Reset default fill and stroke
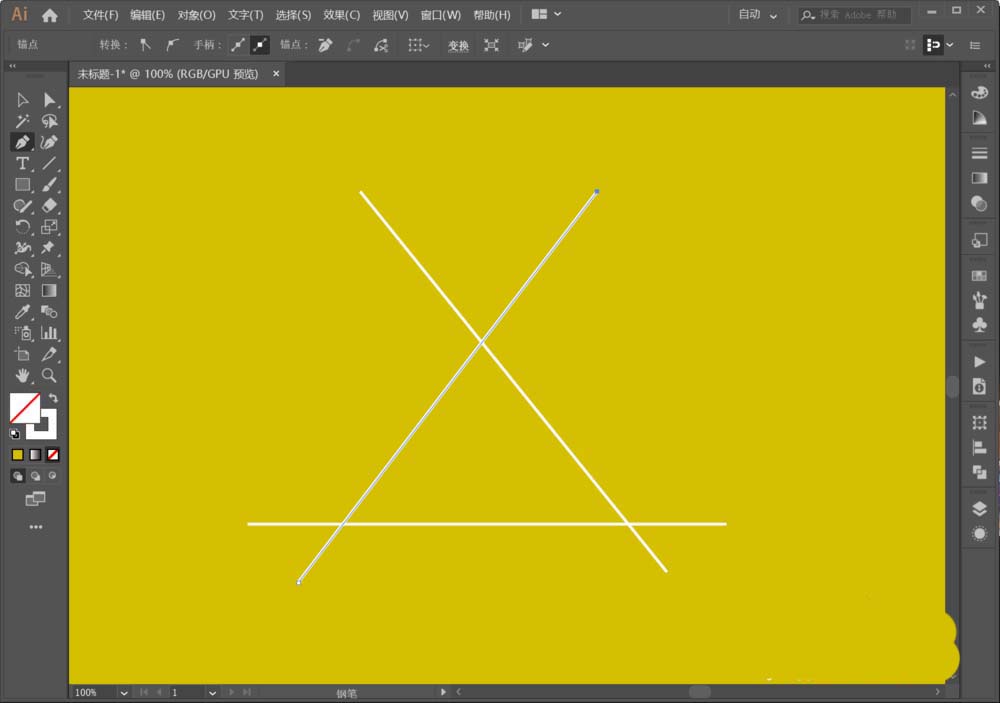This screenshot has width=1000, height=703. click(15, 434)
